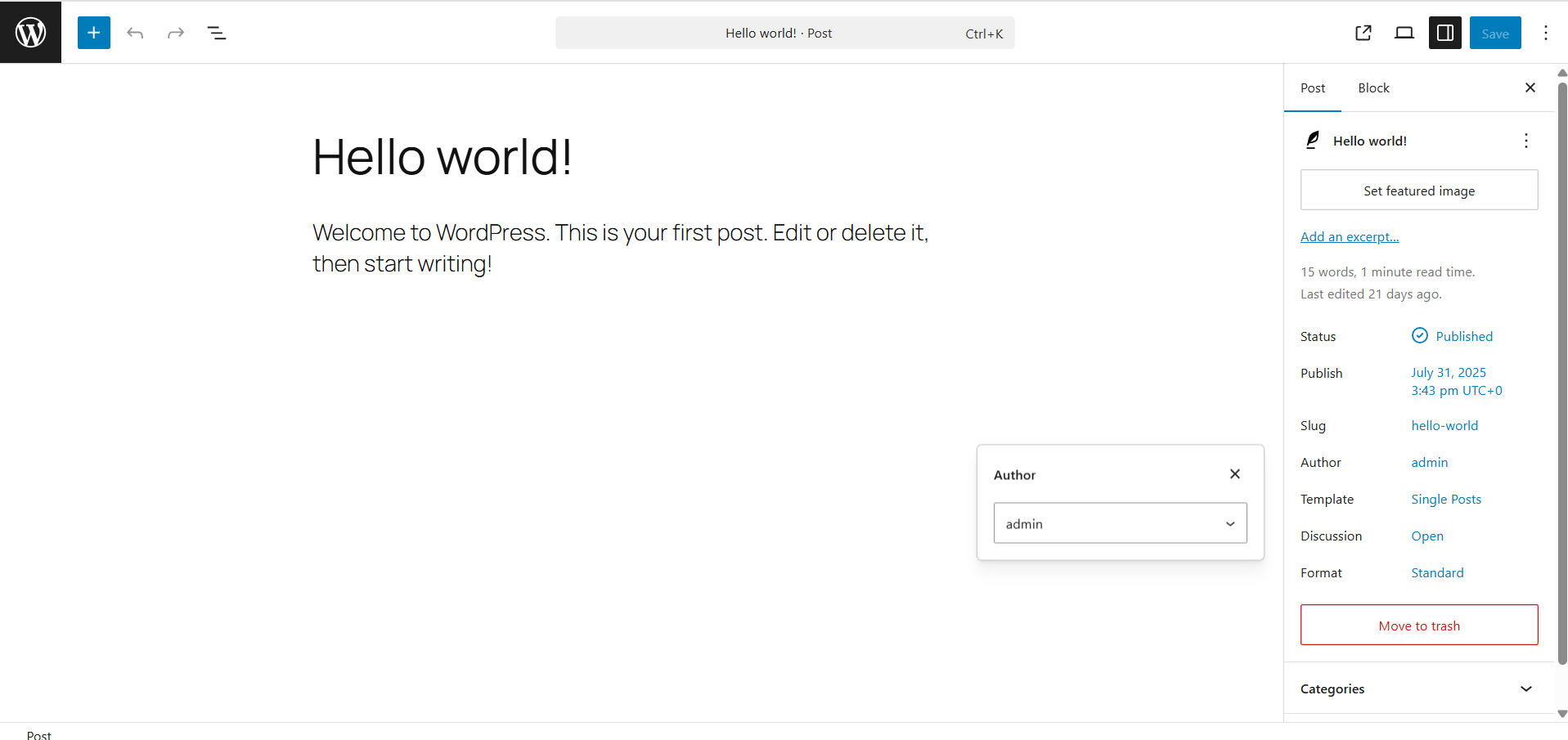
Task: Open post actions menu next to Hello world!
Action: coord(1526,141)
